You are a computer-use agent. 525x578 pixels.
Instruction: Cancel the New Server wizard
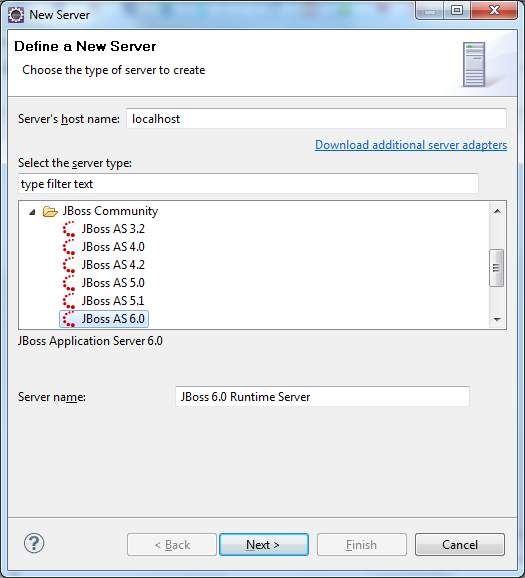[x=460, y=544]
